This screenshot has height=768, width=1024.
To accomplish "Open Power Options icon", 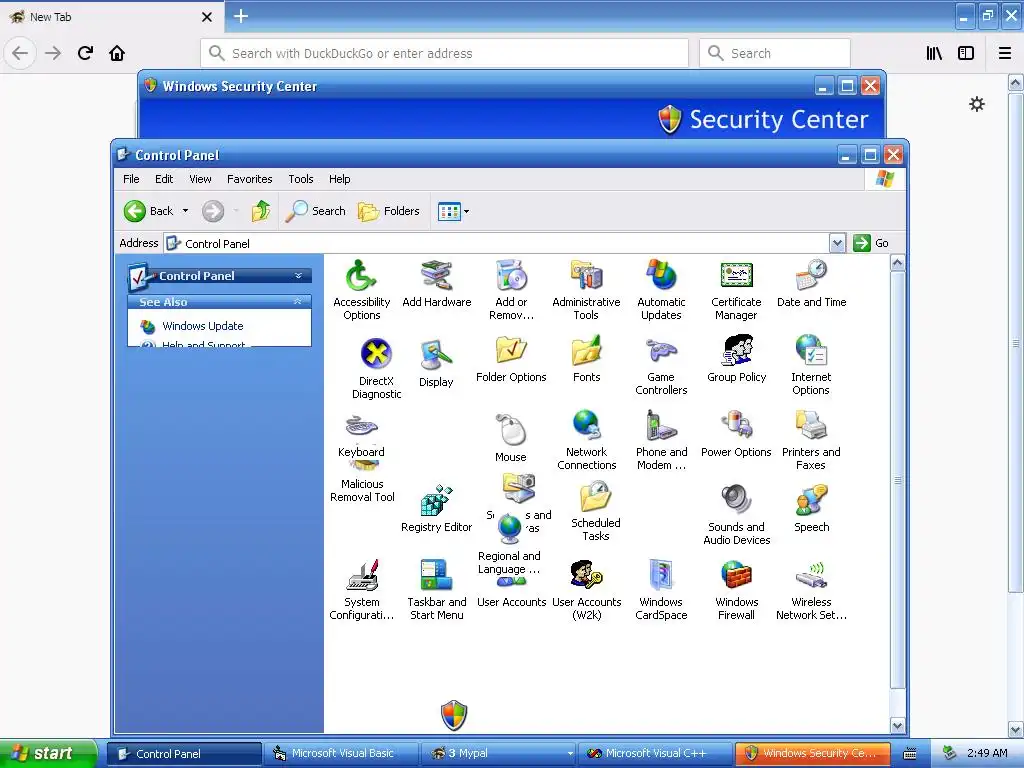I will 736,434.
